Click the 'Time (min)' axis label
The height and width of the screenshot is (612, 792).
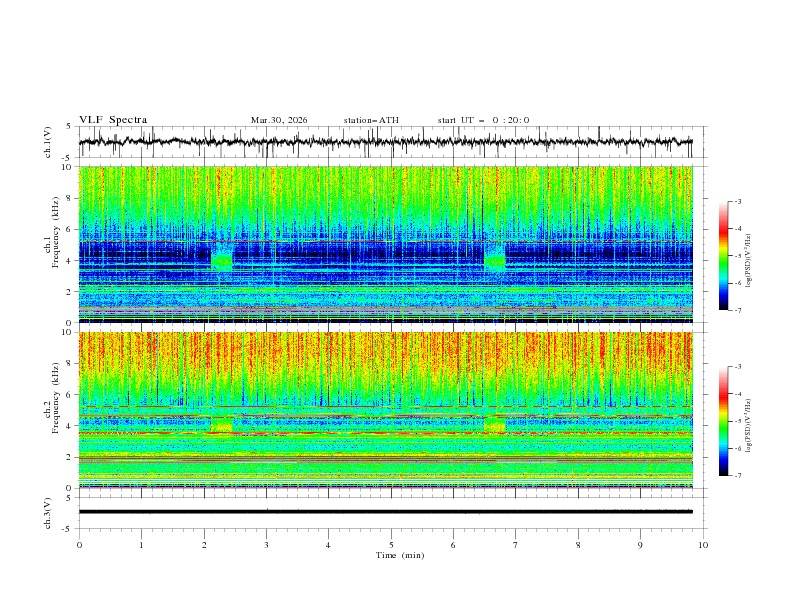pyautogui.click(x=400, y=555)
